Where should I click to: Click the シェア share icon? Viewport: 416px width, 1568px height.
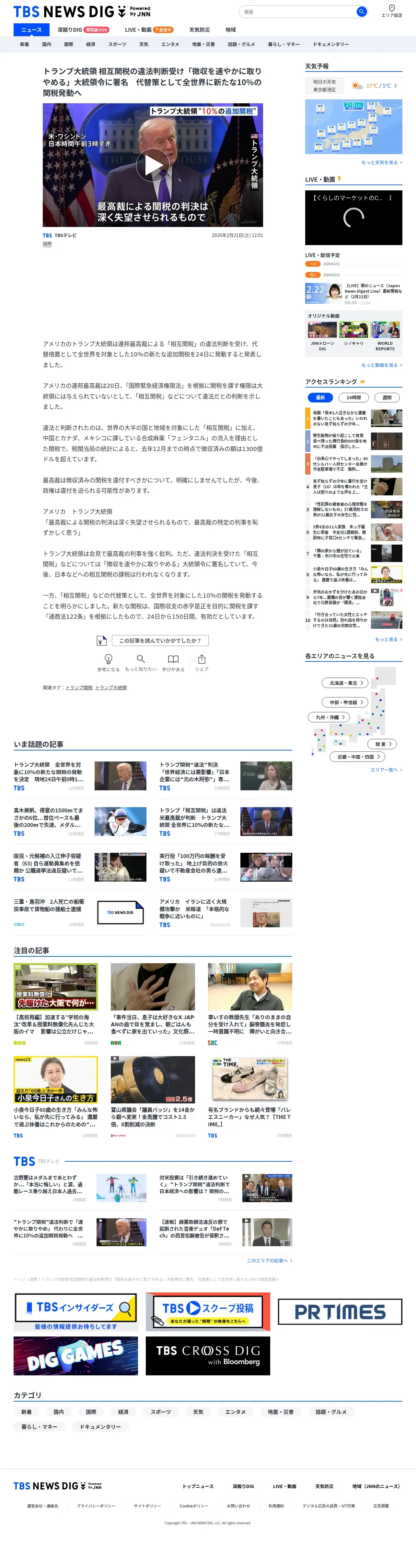[x=202, y=659]
